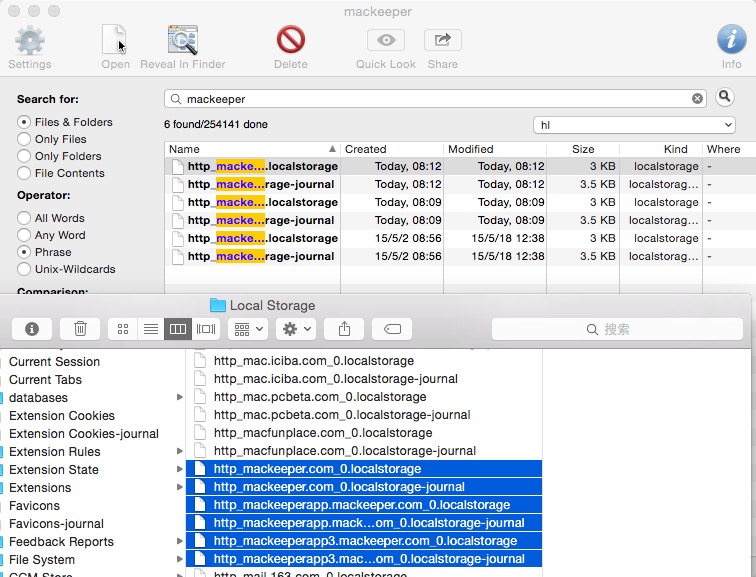This screenshot has height=577, width=756.
Task: Select http_mackeeper.com_0.localstorage file
Action: (364, 469)
